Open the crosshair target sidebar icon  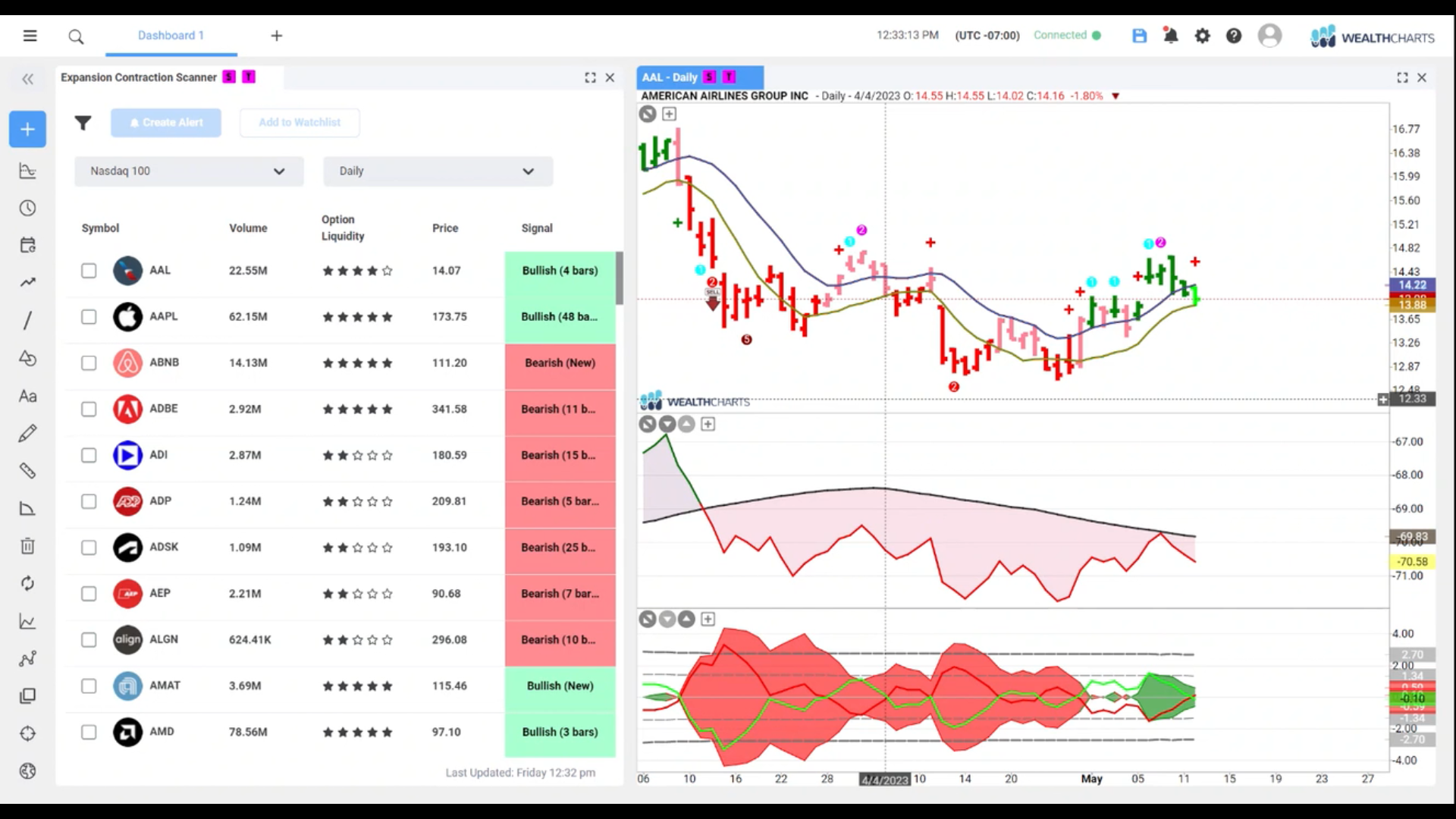(x=27, y=733)
